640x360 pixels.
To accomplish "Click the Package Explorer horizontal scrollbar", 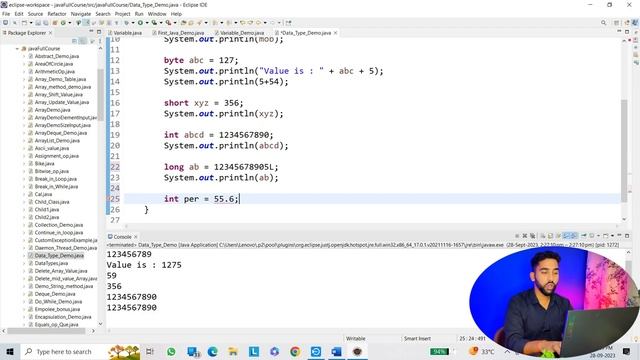I will pos(46,331).
